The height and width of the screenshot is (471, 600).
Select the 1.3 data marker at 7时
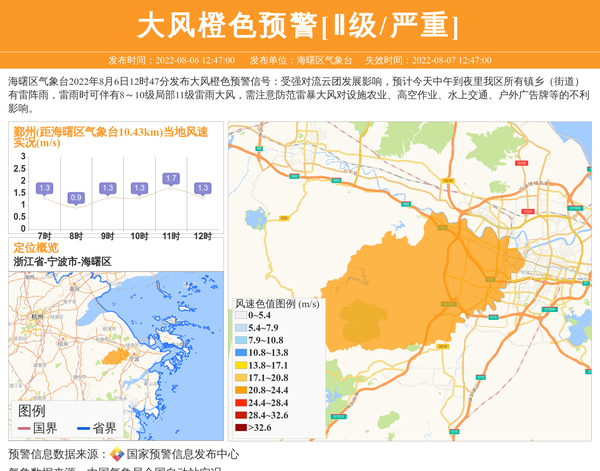pos(44,188)
